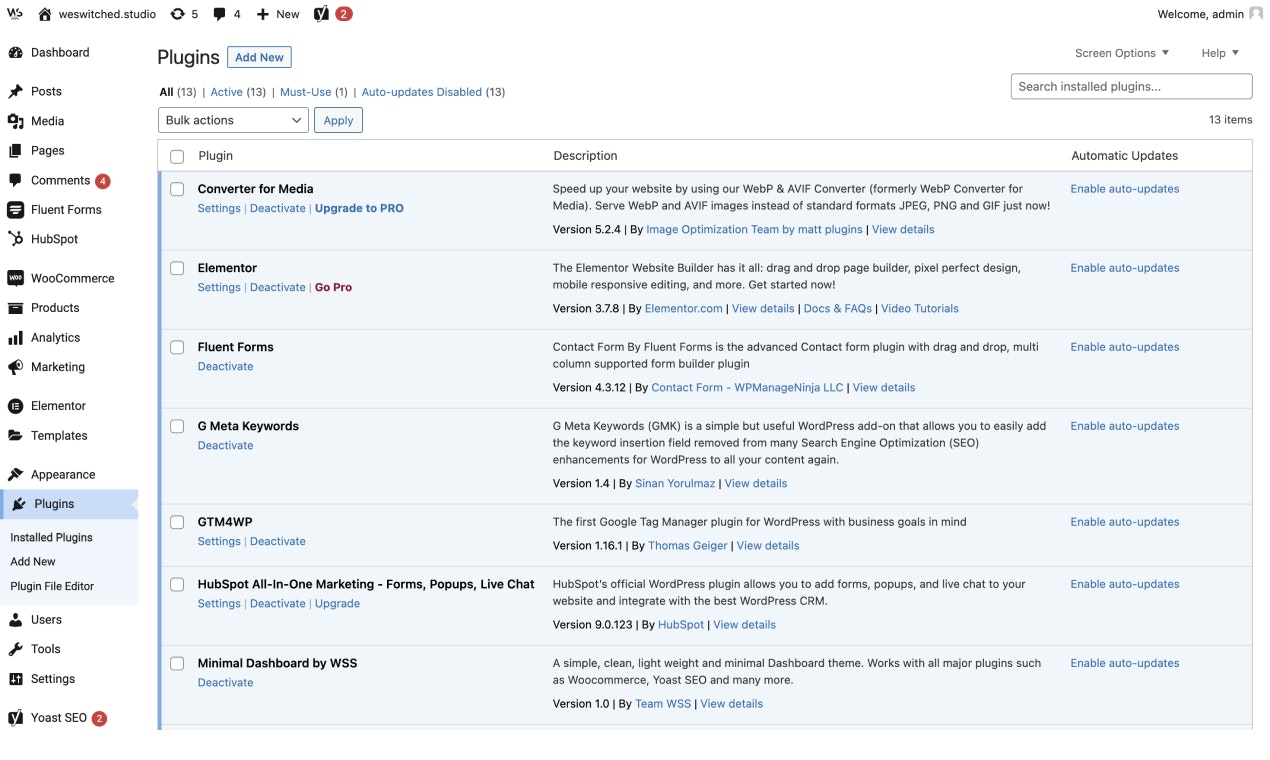Filter by Active plugins tab
The height and width of the screenshot is (760, 1270).
coord(227,92)
